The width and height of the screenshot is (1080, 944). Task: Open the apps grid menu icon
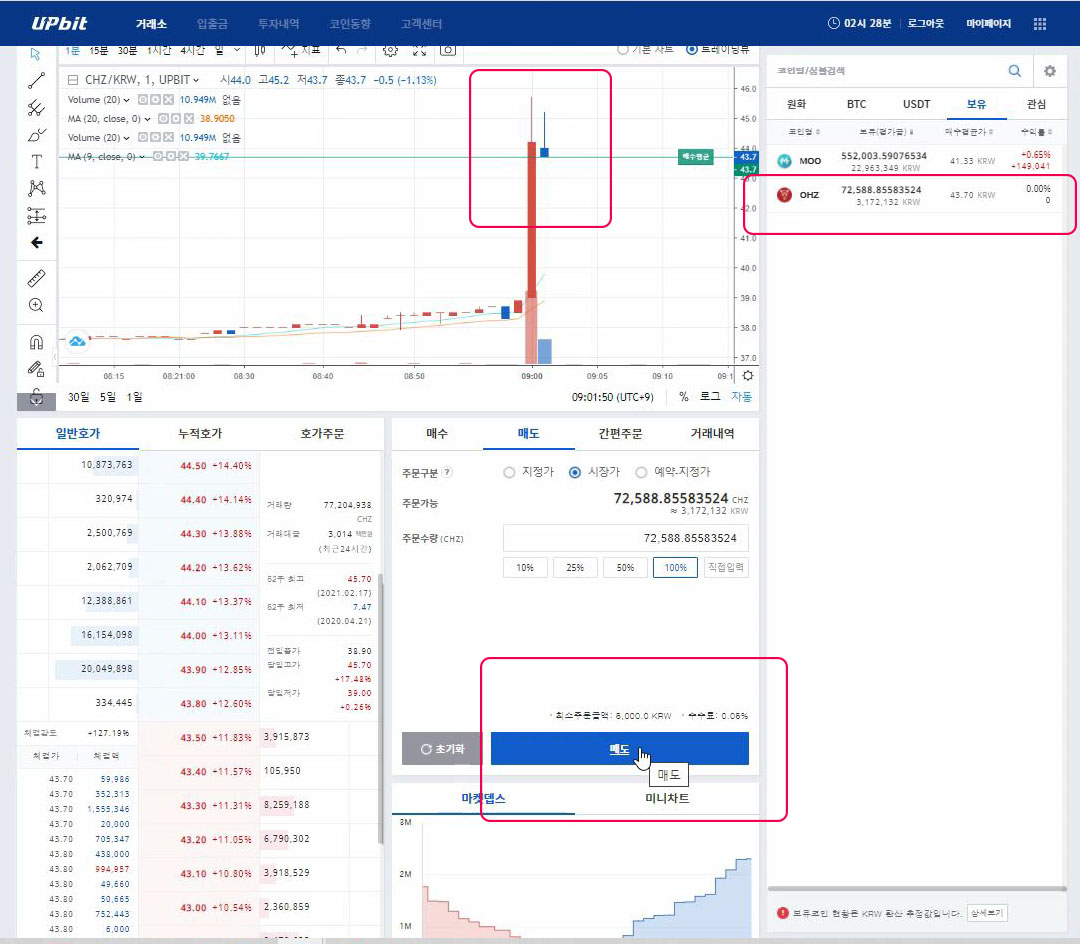click(x=1040, y=23)
